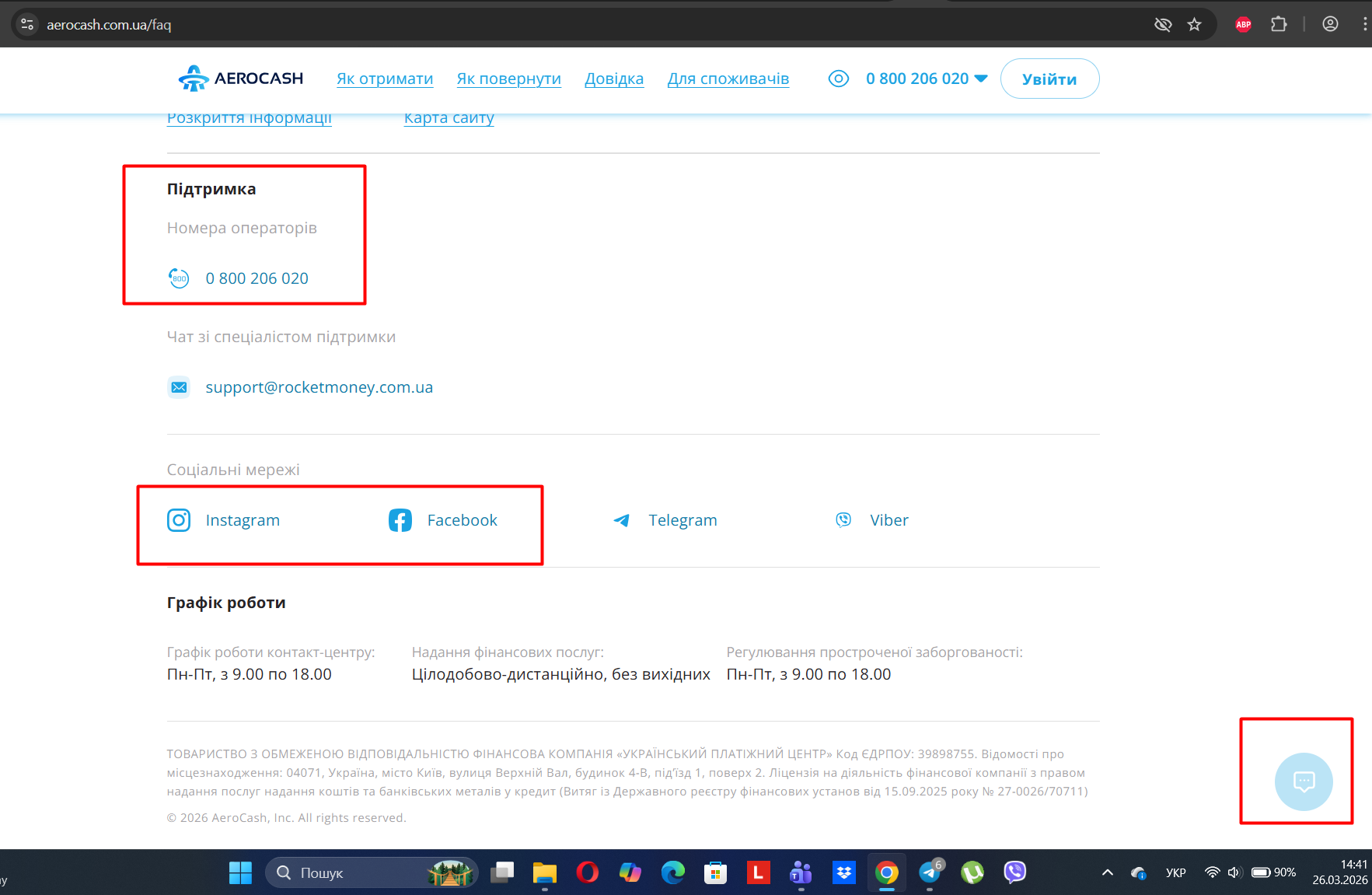Follow the Telegram text link on the page
Image resolution: width=1372 pixels, height=895 pixels.
(683, 520)
